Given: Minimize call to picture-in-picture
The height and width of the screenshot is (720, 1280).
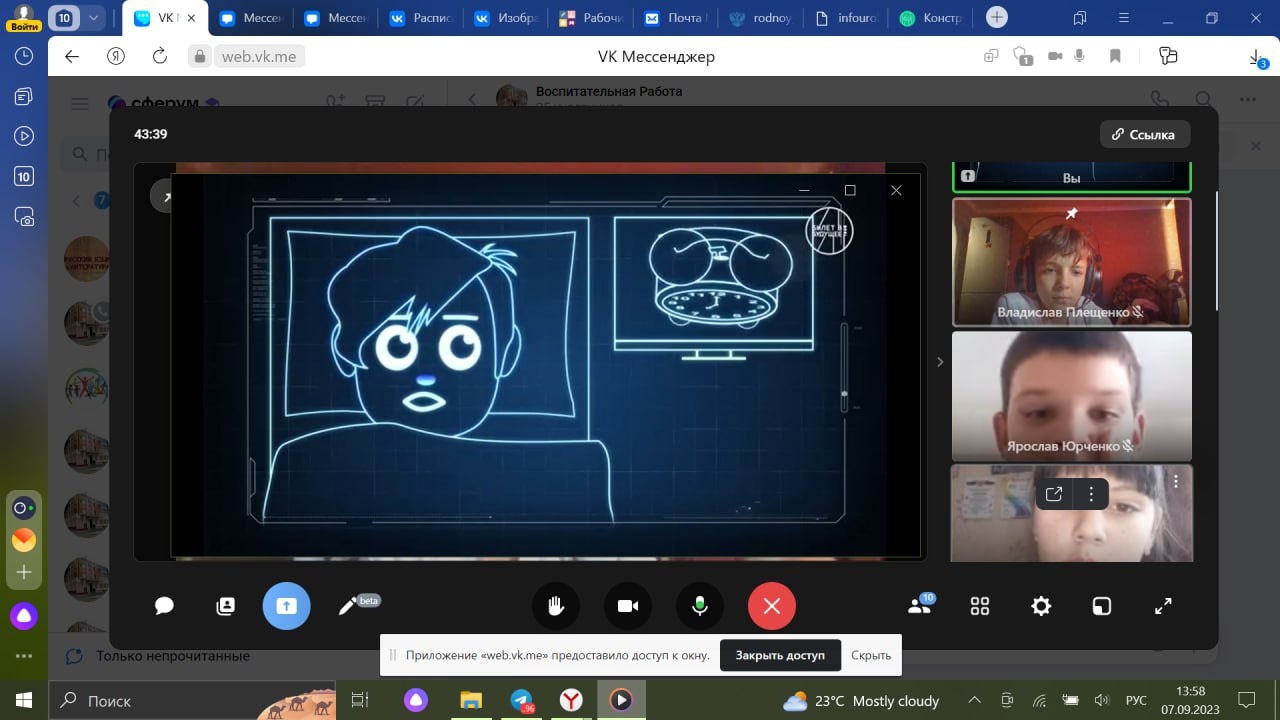Looking at the screenshot, I should [x=1102, y=606].
